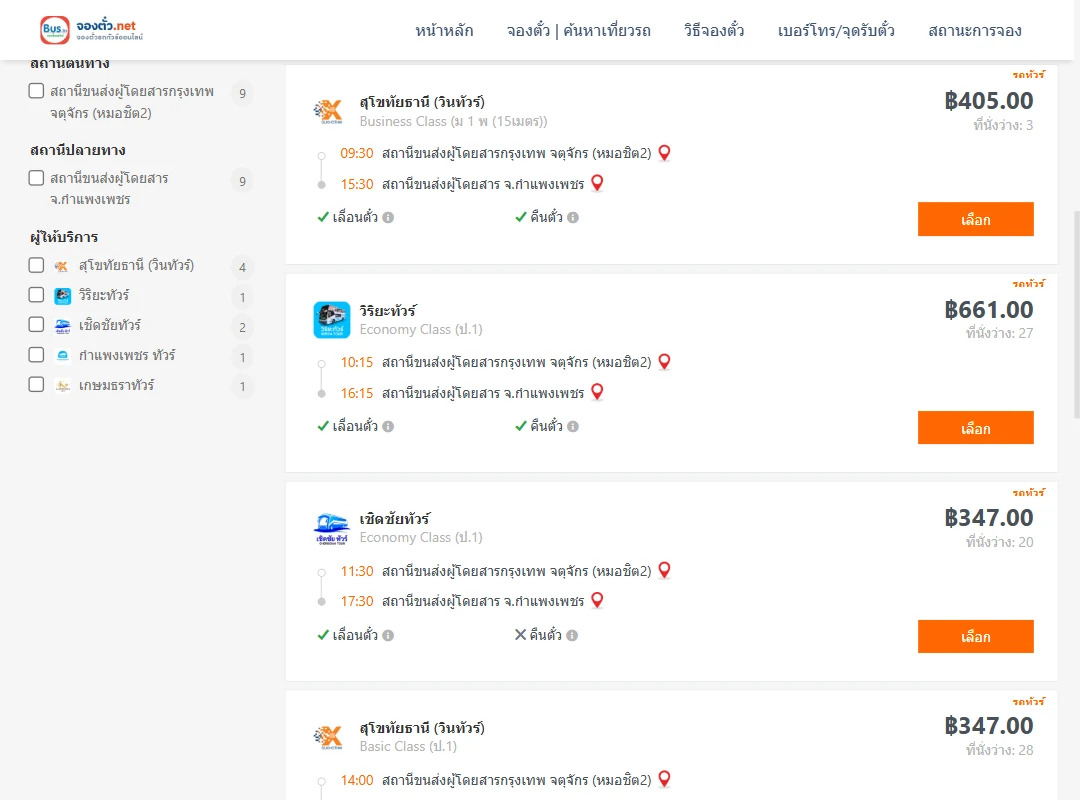Select the ฿405.00 สุโขทัยธานี trip with เลือก
Image resolution: width=1080 pixels, height=800 pixels.
(x=975, y=219)
